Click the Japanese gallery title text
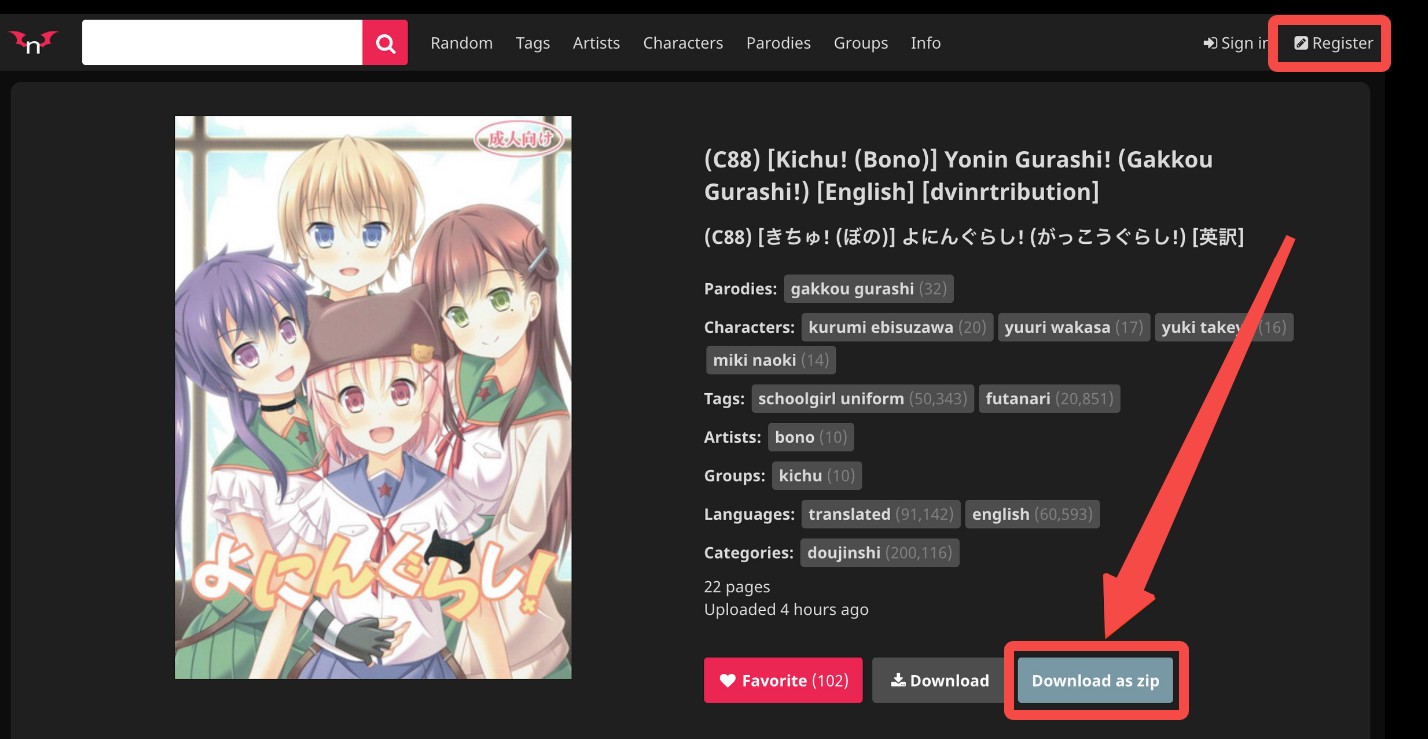 (x=974, y=237)
